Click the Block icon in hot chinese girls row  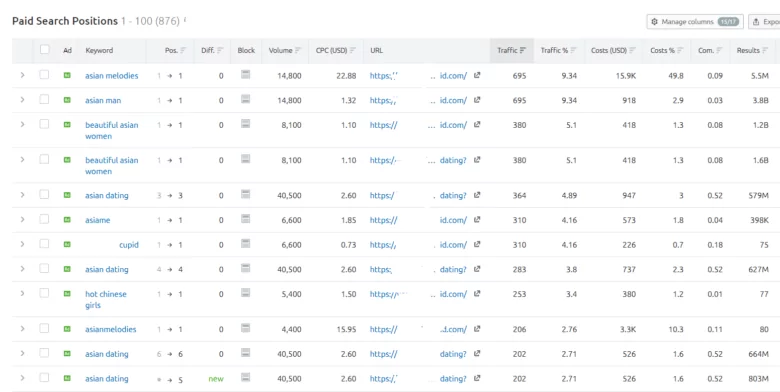tap(245, 293)
